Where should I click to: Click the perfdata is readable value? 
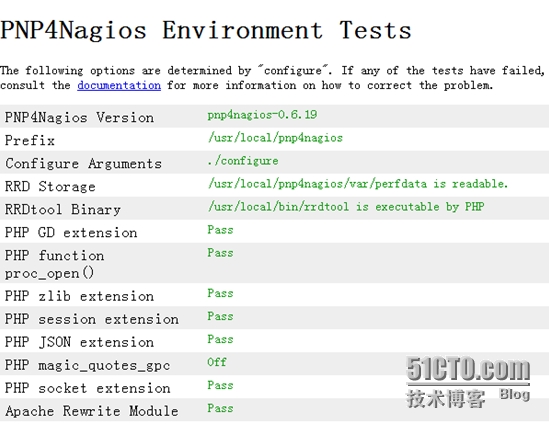click(357, 184)
